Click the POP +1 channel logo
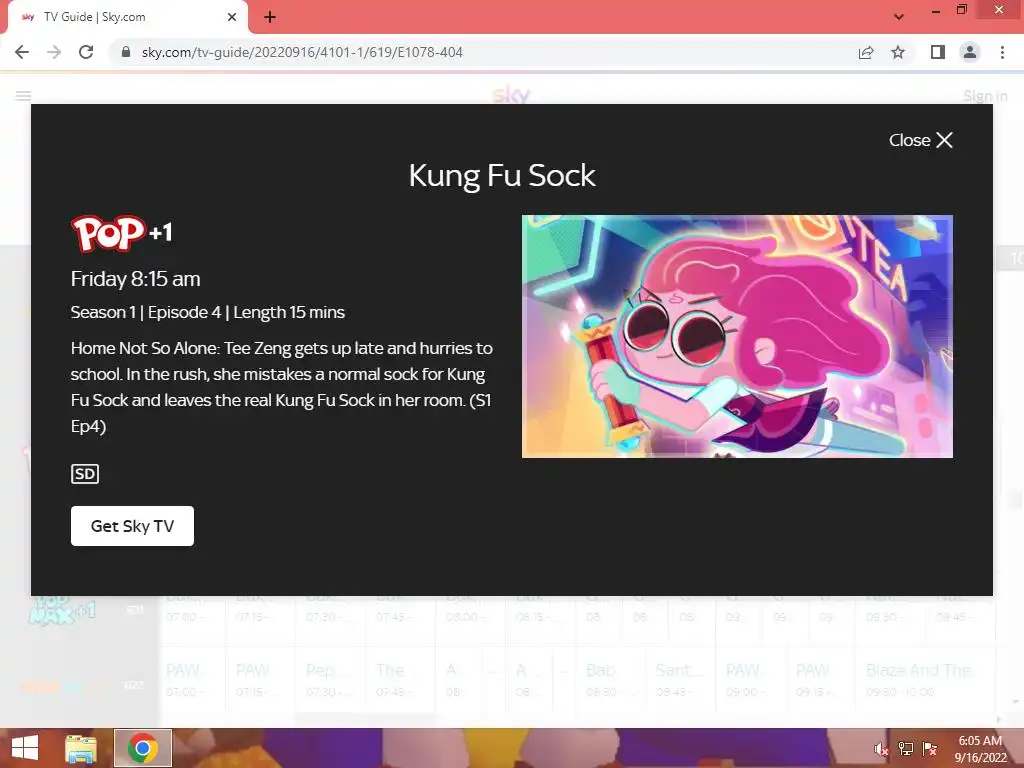Screen dimensions: 1024x768 click(121, 233)
